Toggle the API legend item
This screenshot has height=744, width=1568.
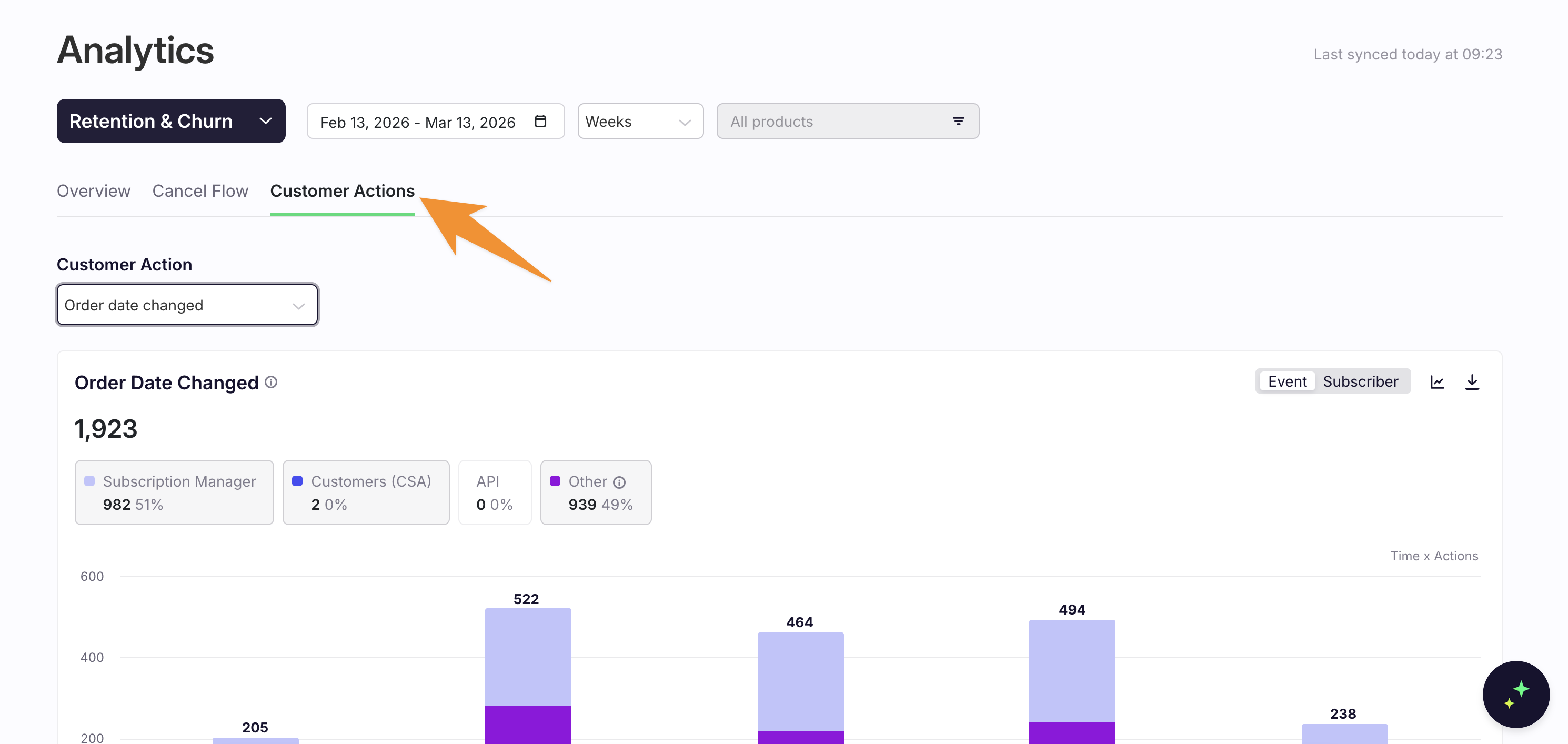[x=495, y=492]
